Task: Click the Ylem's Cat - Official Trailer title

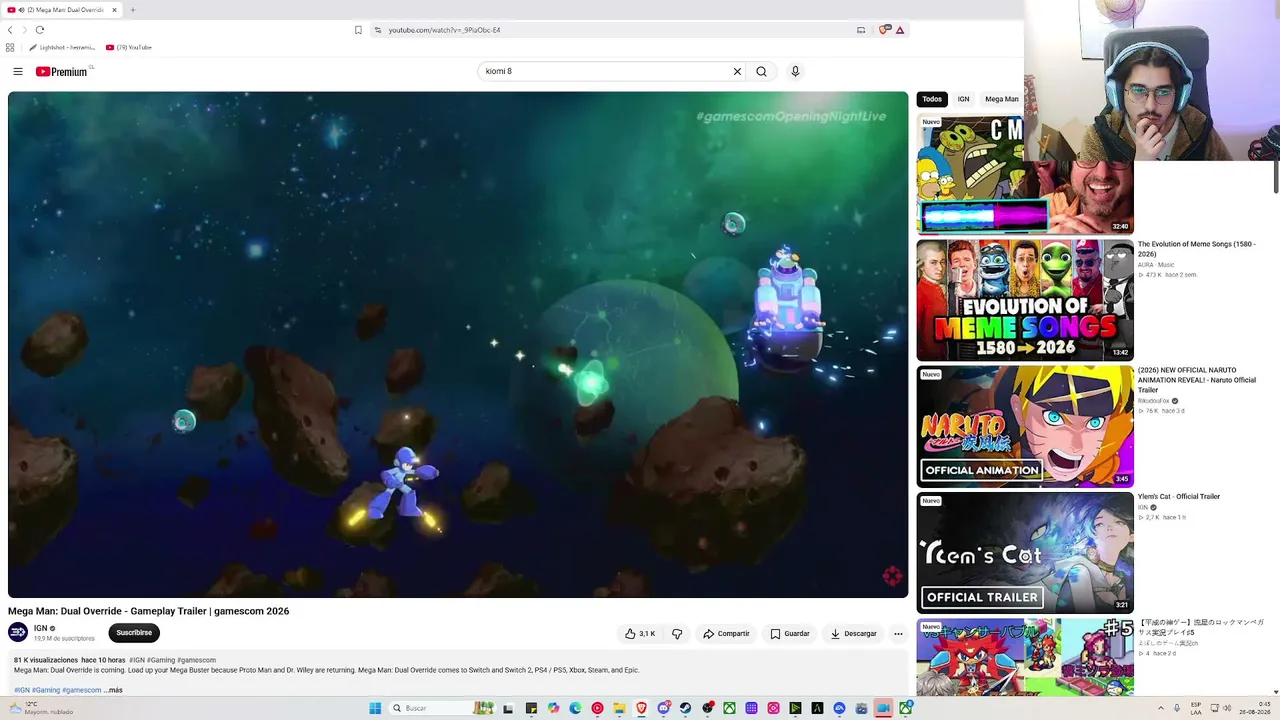Action: coord(1179,496)
